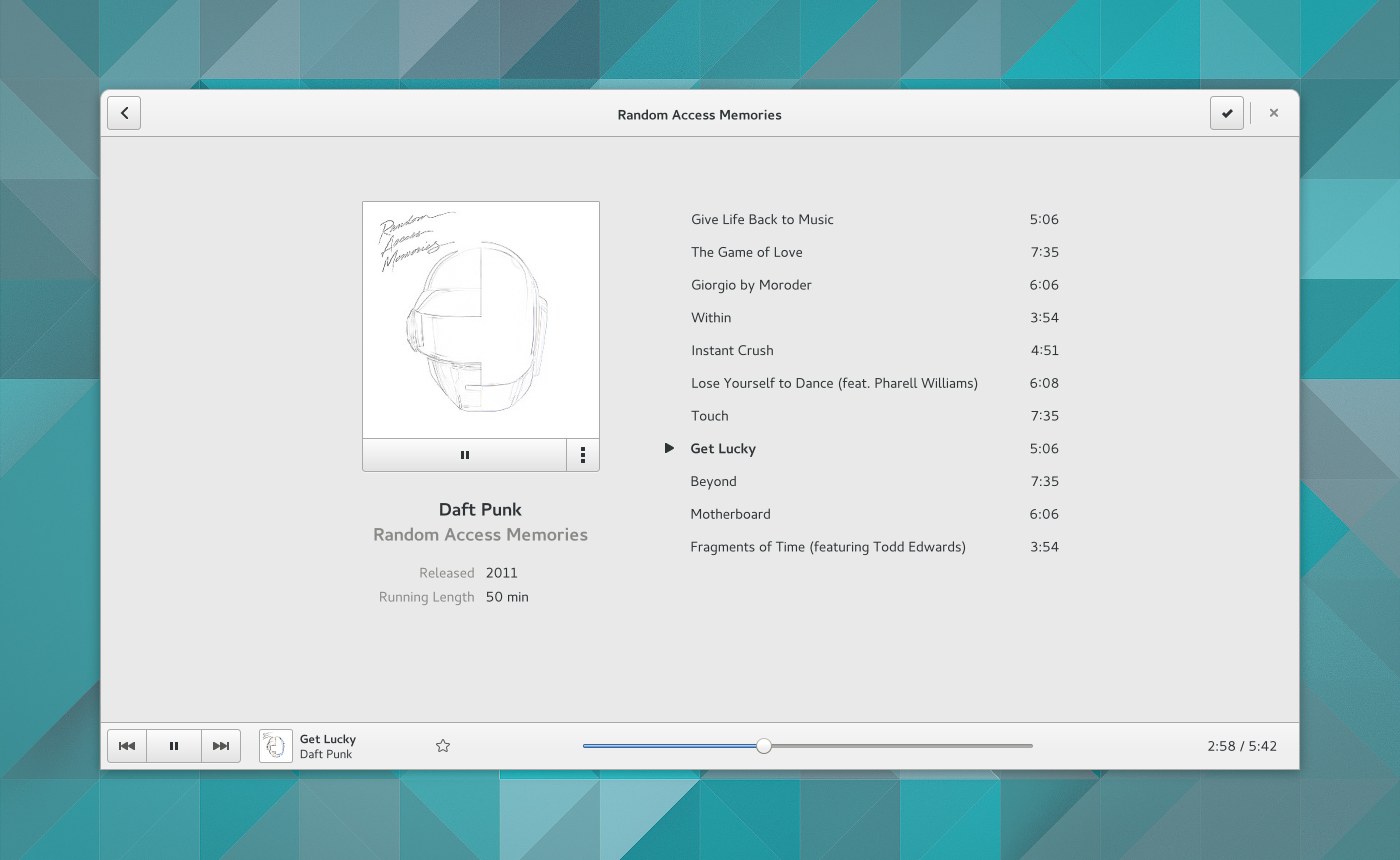This screenshot has width=1400, height=860.
Task: Click the 2:58 / 5:42 time display
Action: 1242,746
